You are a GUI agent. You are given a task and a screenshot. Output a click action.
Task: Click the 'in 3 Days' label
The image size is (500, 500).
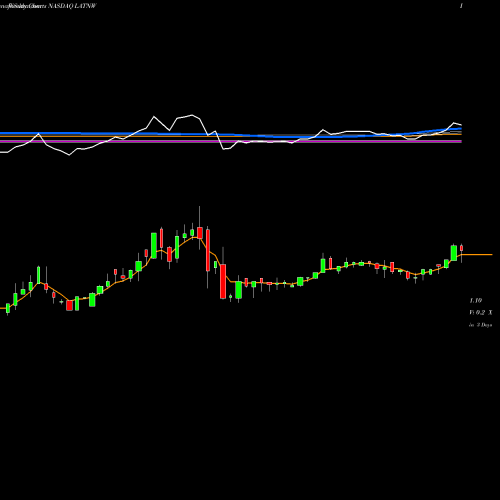click(x=481, y=325)
